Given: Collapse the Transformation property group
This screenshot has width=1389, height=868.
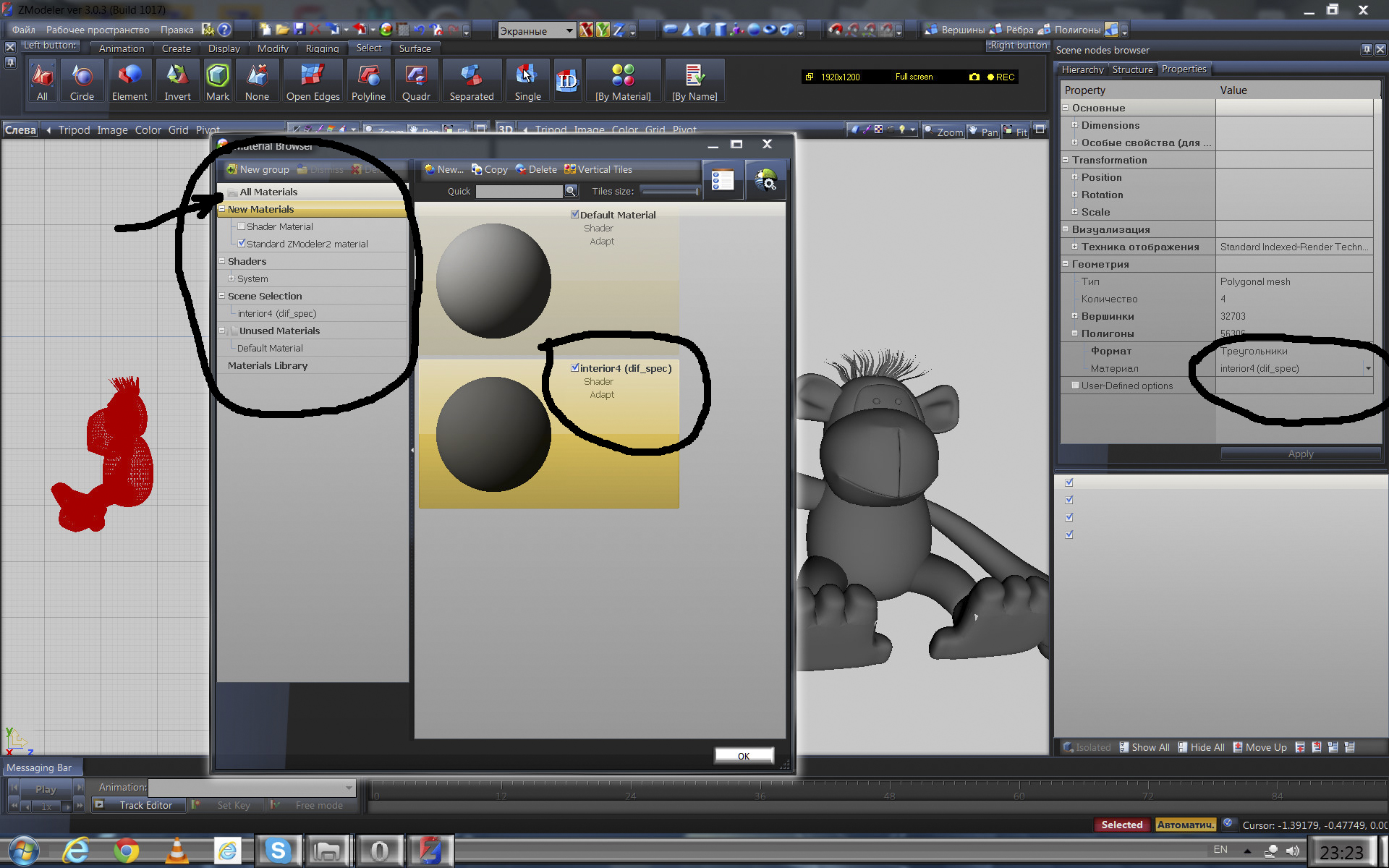Looking at the screenshot, I should (1065, 160).
